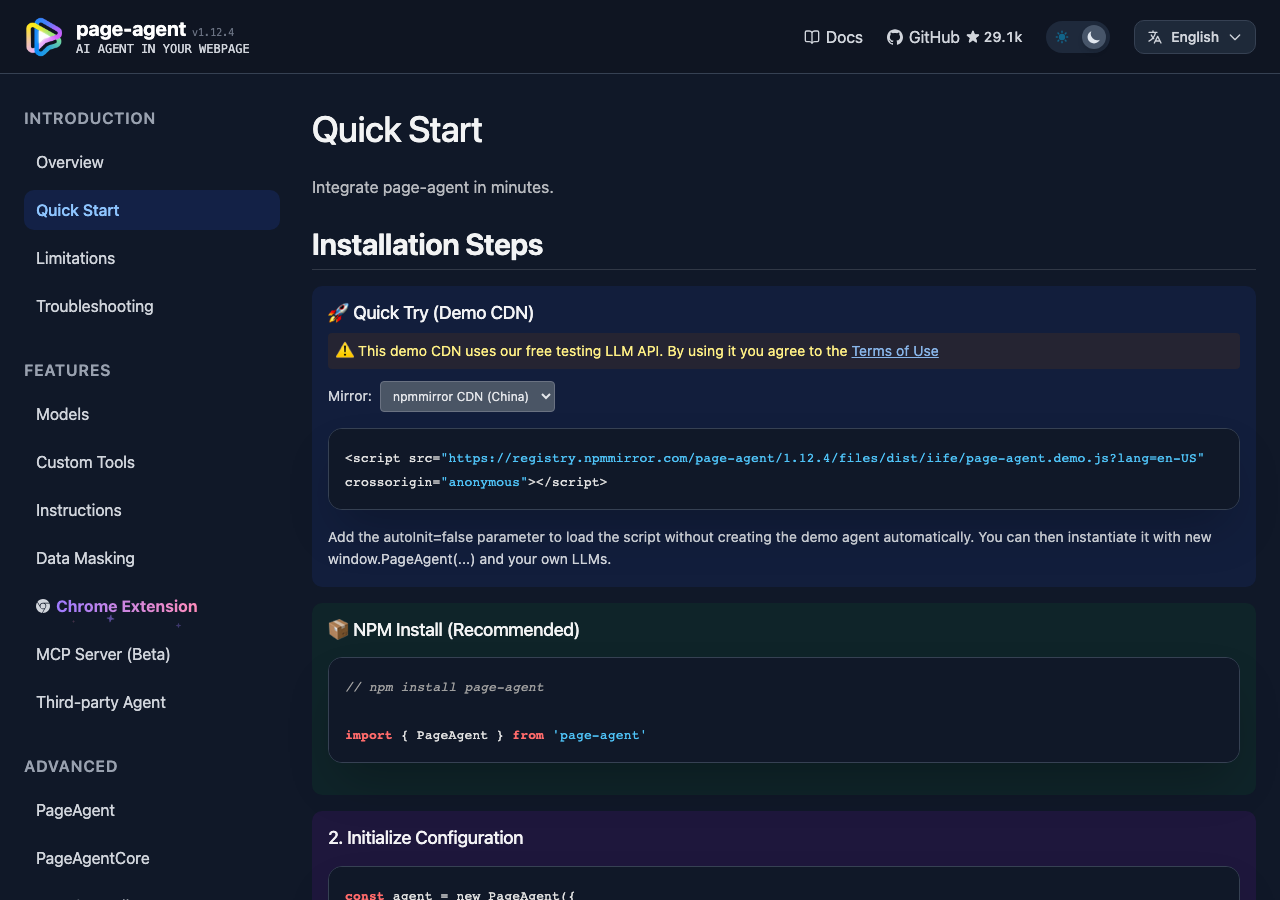The image size is (1280, 900).
Task: Open Docs via the book icon
Action: pos(812,37)
